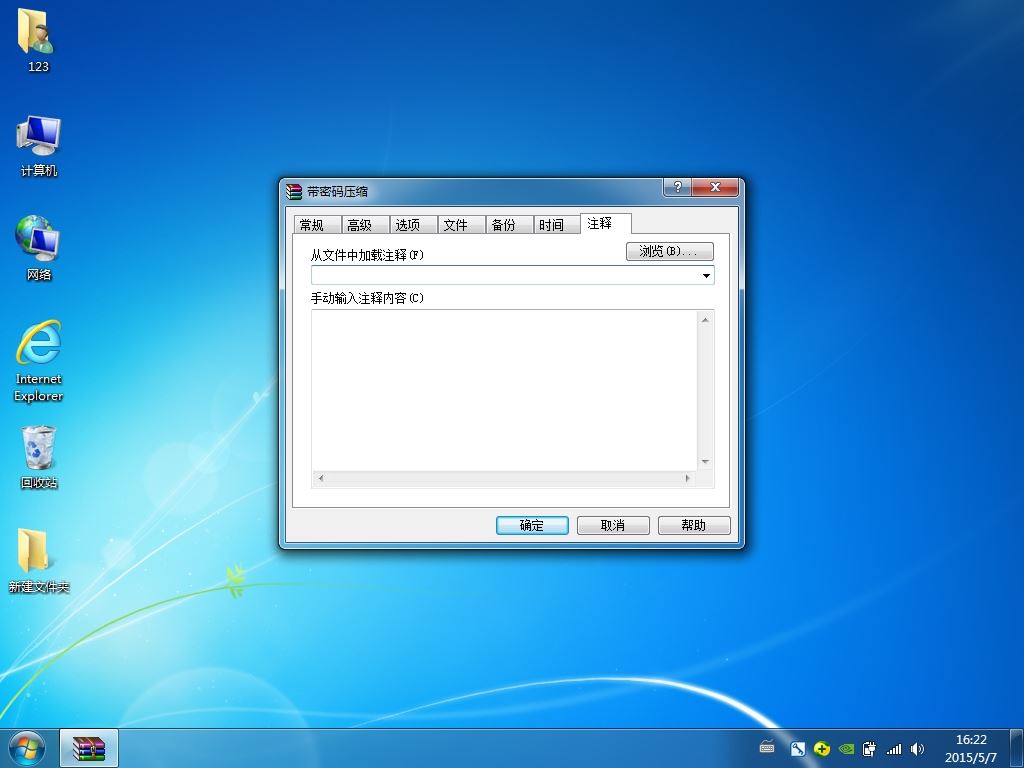
Task: Click the horizontal scroll right arrow
Action: (688, 478)
